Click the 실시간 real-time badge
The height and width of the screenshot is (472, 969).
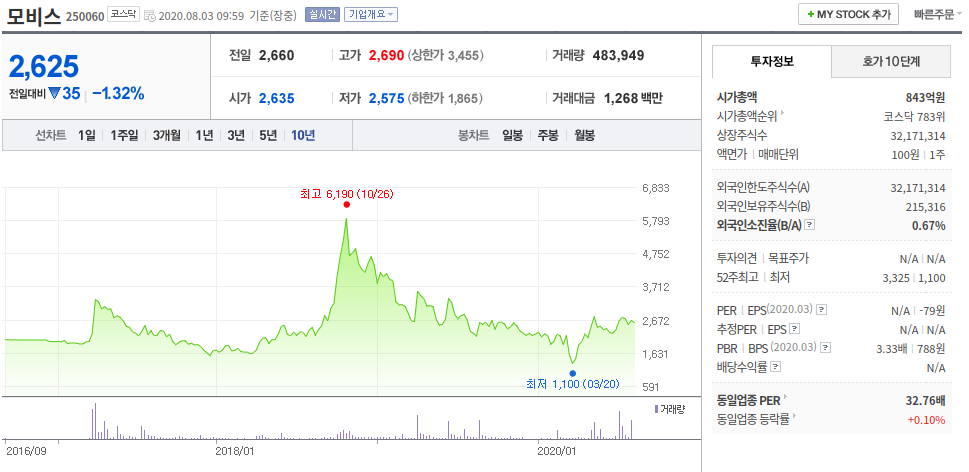click(322, 15)
